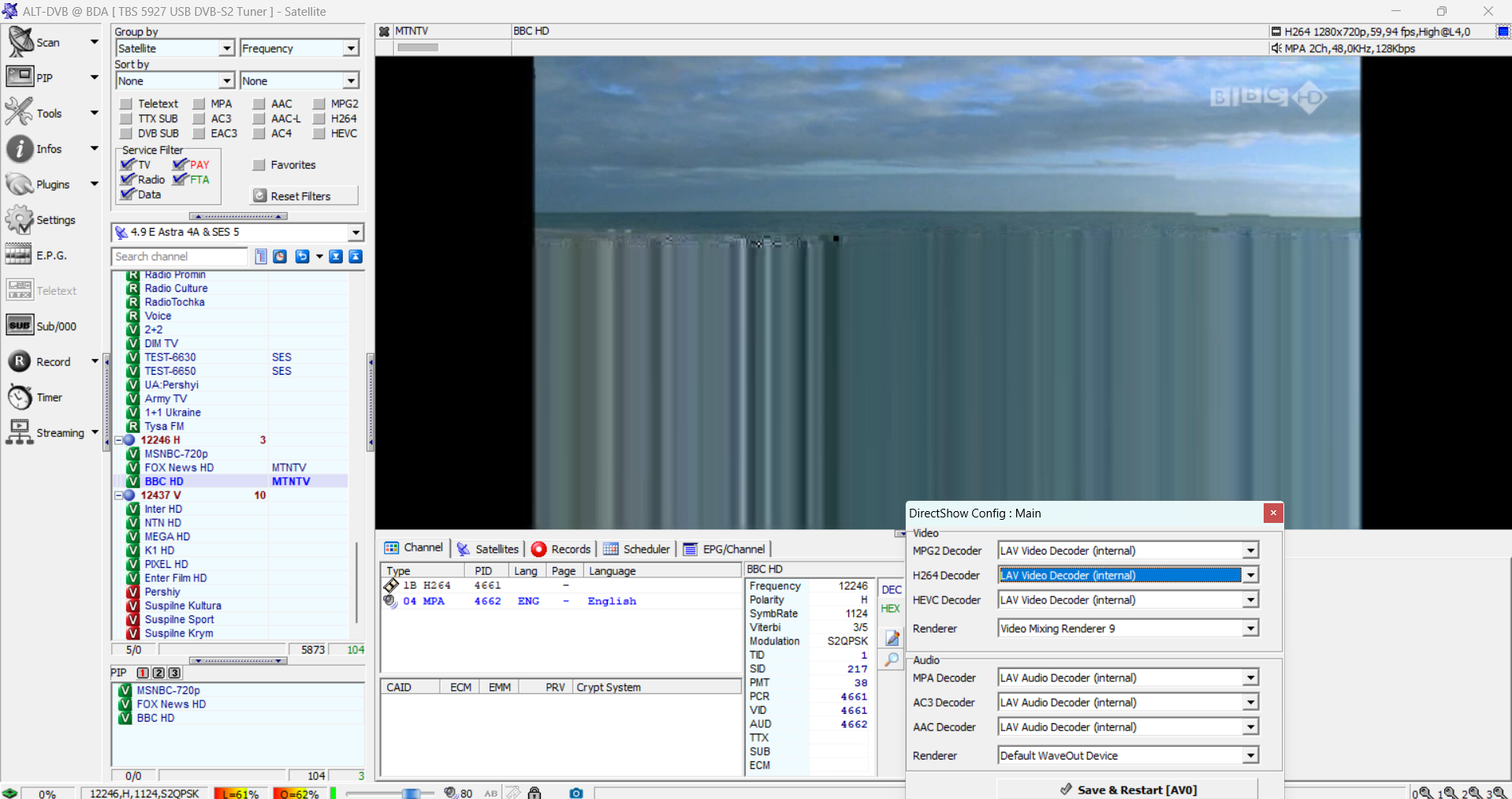Switch to HEX display mode

[x=890, y=609]
